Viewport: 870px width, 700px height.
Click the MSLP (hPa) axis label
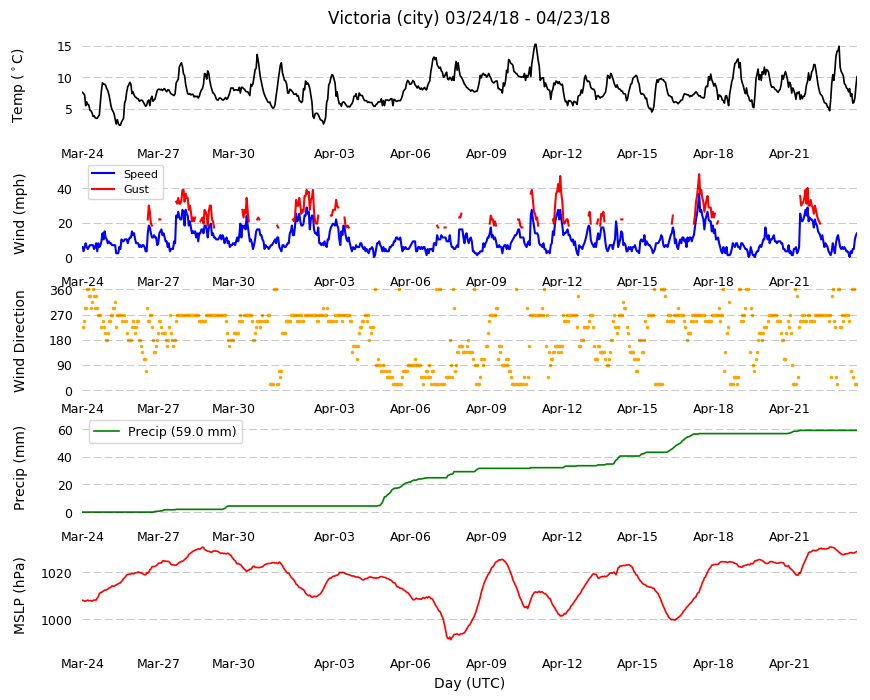(19, 596)
